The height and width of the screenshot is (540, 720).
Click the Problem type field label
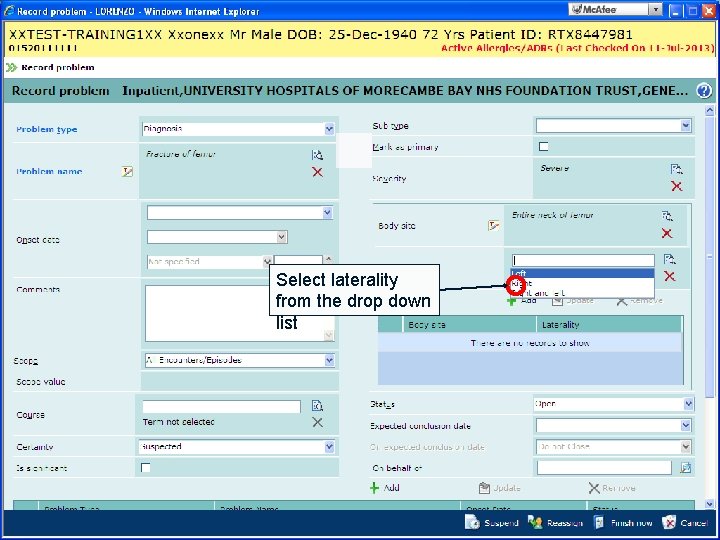pyautogui.click(x=46, y=129)
